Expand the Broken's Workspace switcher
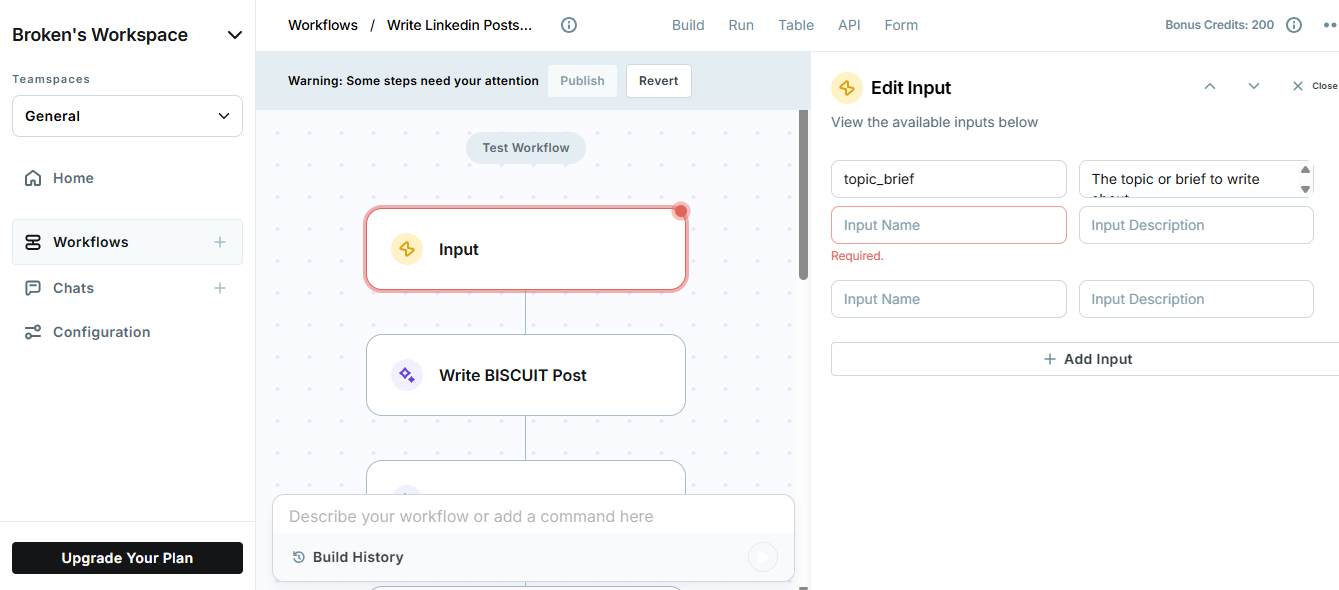 [235, 35]
